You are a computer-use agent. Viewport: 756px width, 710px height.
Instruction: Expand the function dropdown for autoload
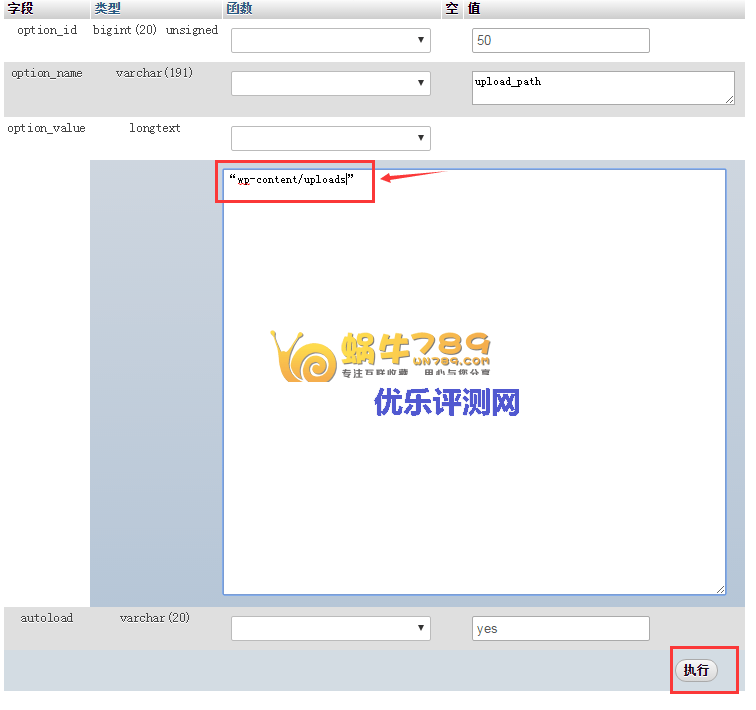tap(330, 628)
